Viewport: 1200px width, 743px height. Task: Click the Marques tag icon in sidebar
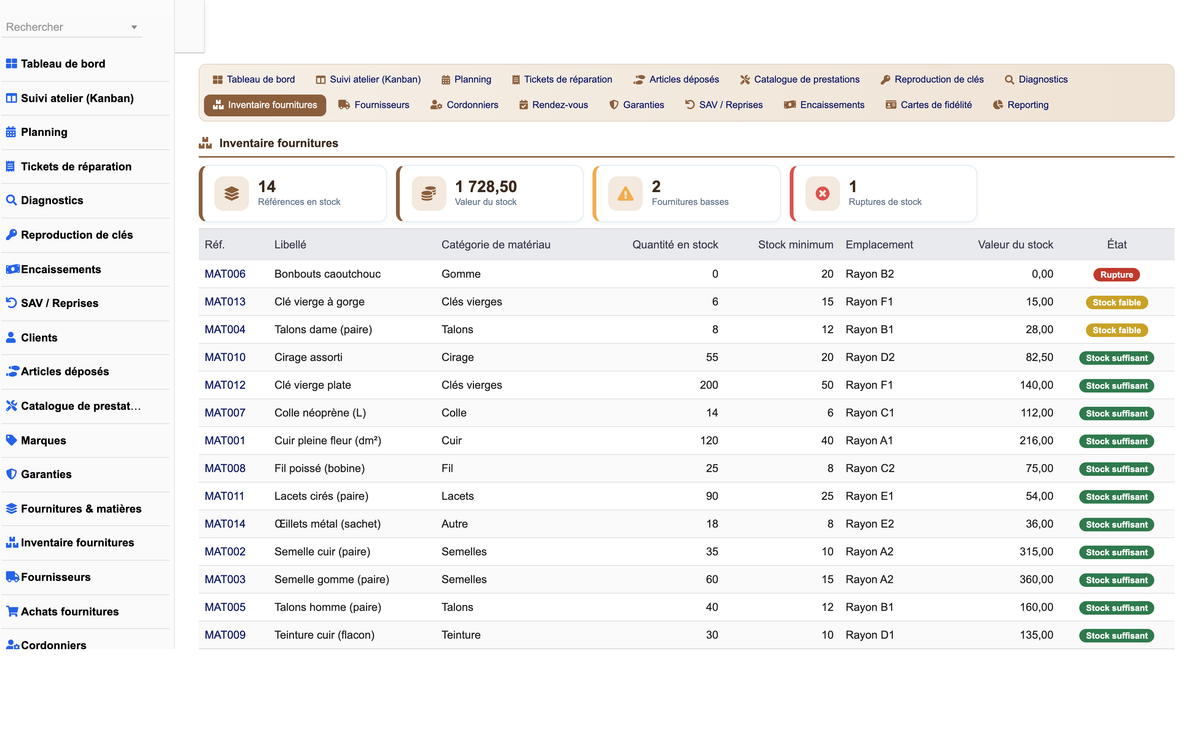pos(12,440)
